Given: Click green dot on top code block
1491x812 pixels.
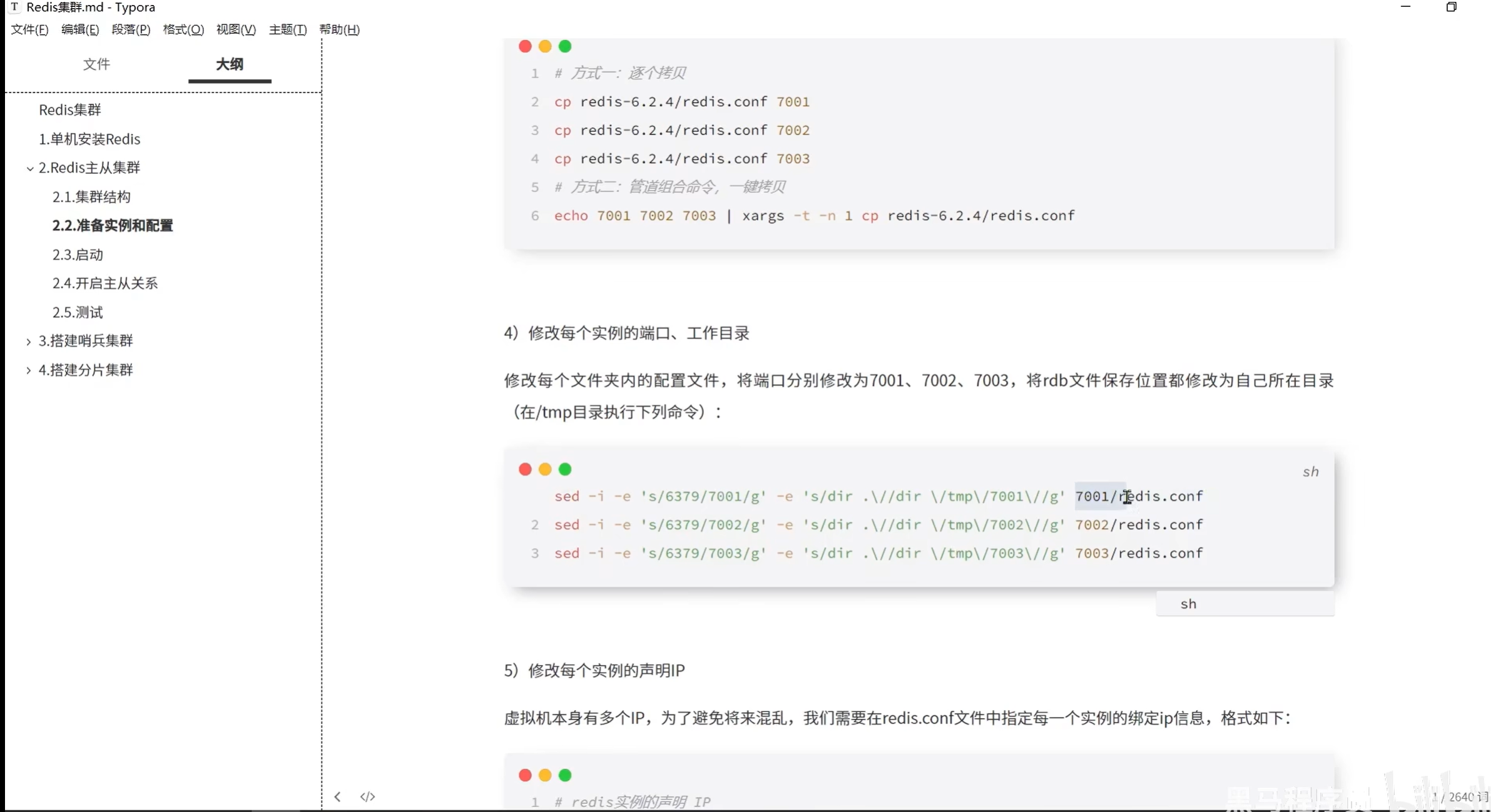Looking at the screenshot, I should 565,46.
